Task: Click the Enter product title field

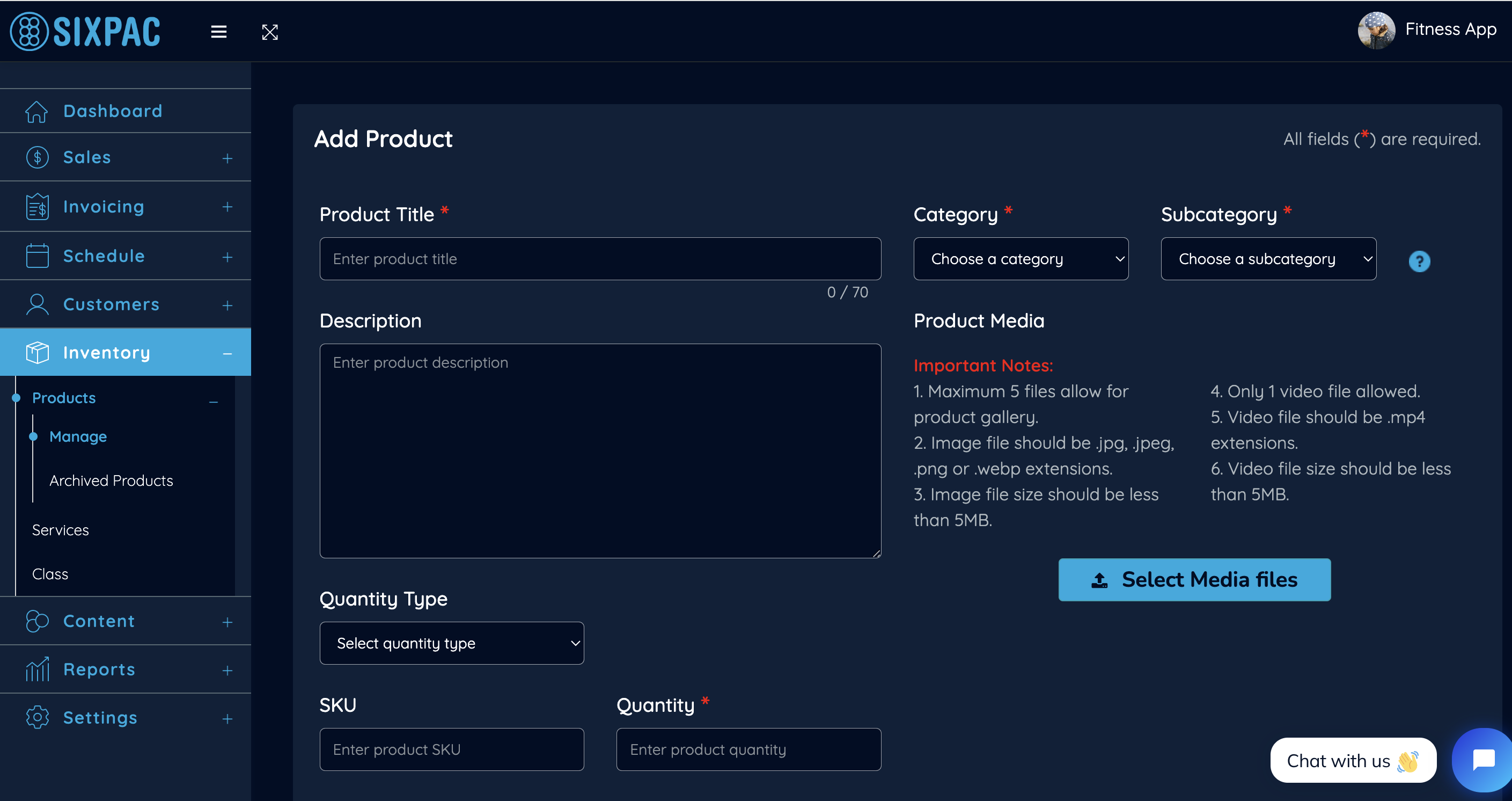Action: click(x=599, y=258)
